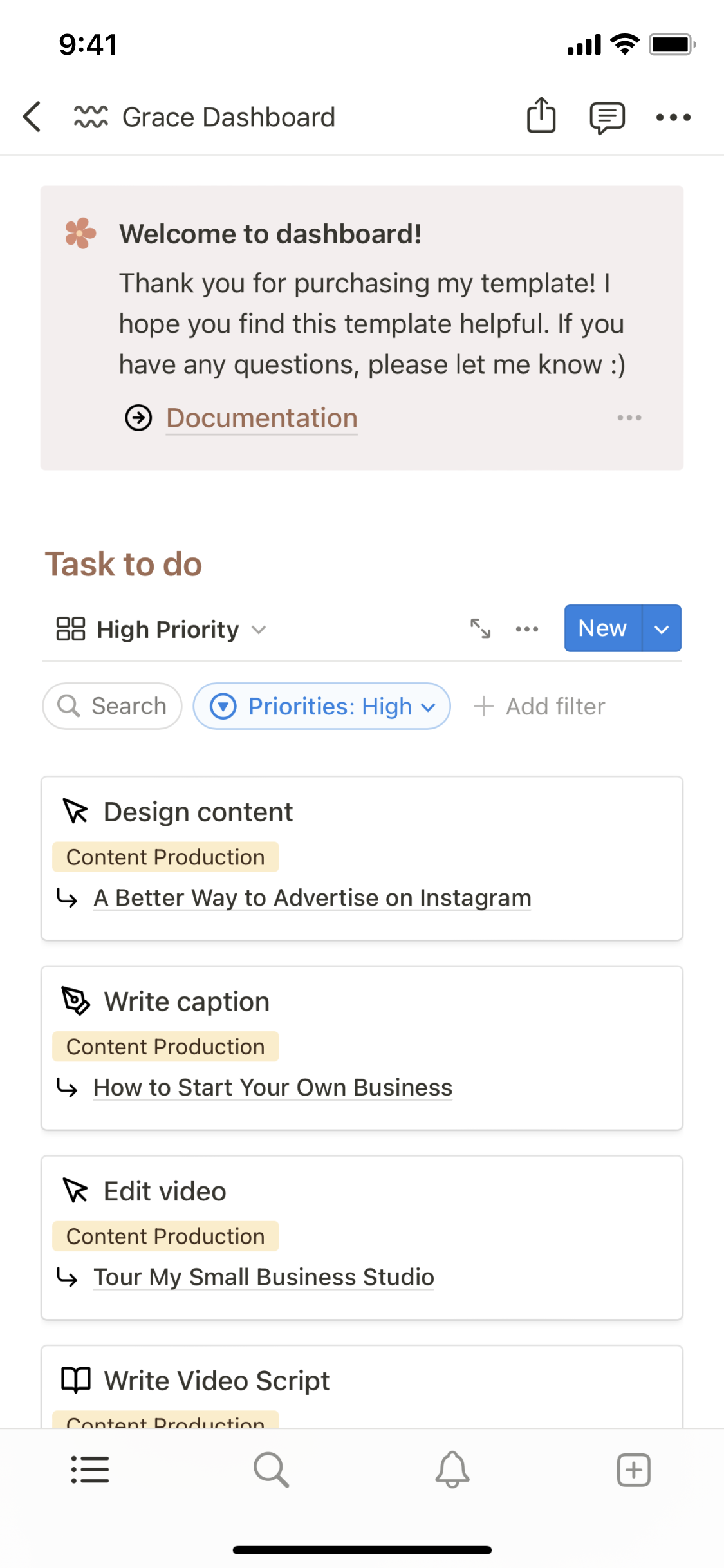Viewport: 724px width, 1568px height.
Task: Tap the database Search field
Action: [x=113, y=706]
